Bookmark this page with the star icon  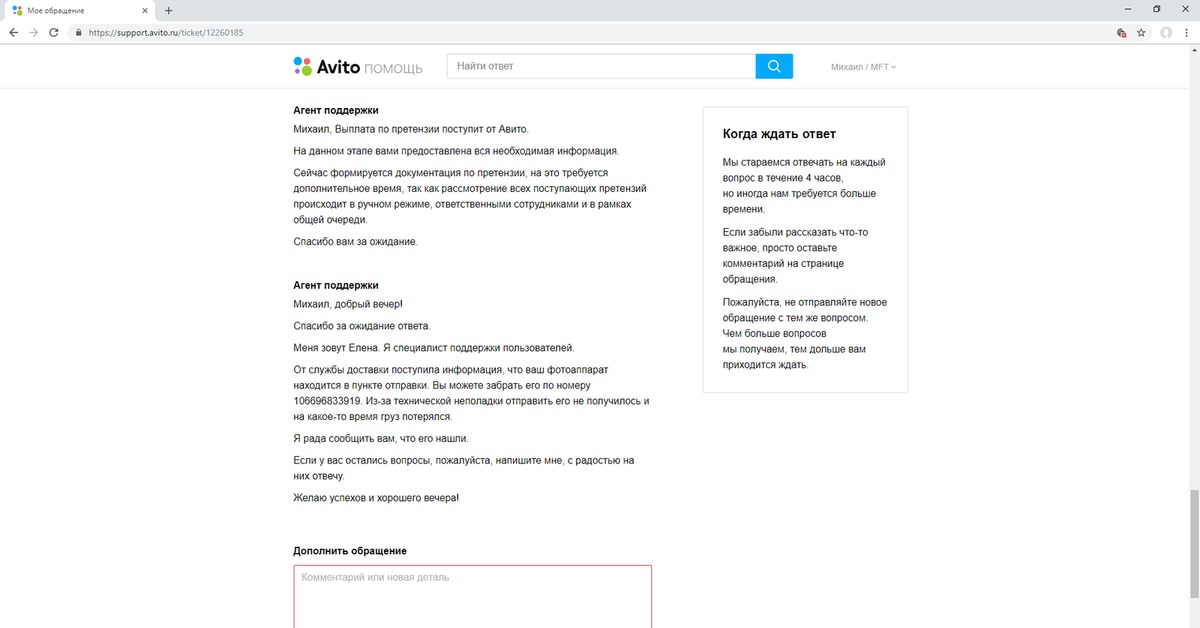[1141, 32]
